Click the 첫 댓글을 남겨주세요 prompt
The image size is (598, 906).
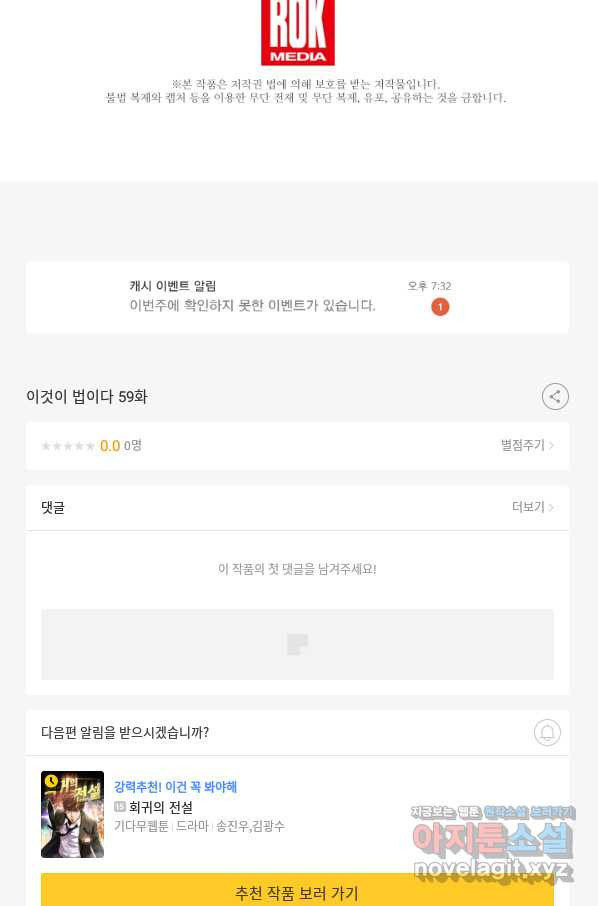(x=297, y=569)
